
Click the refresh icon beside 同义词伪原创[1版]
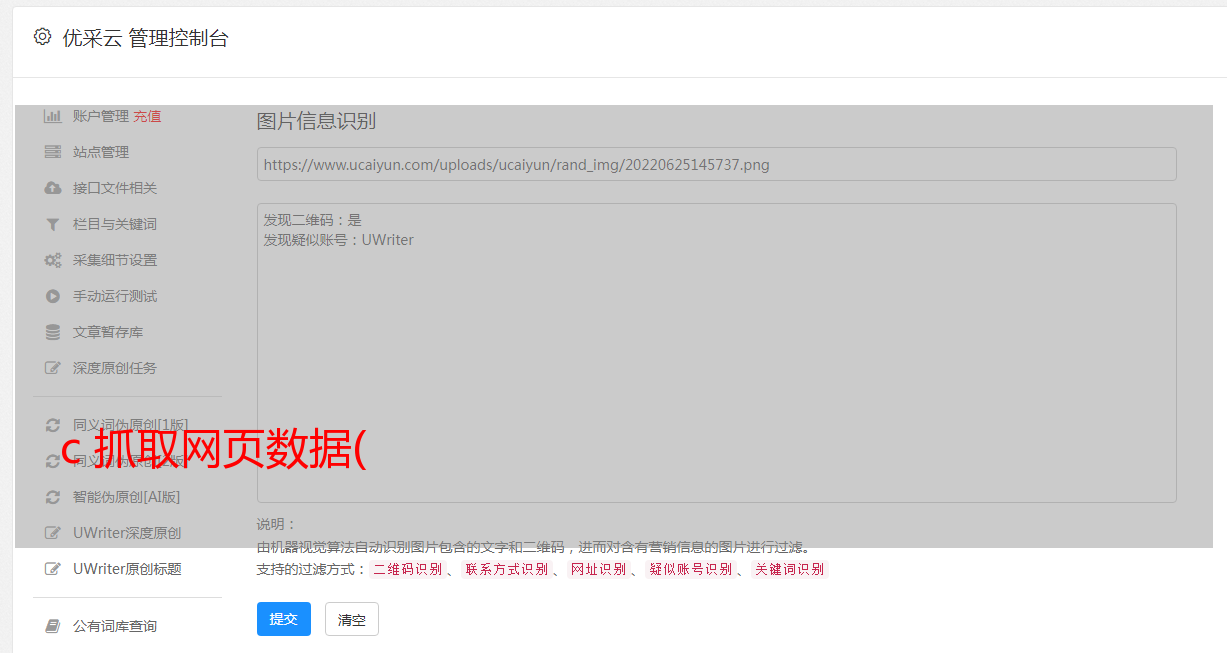tap(53, 425)
